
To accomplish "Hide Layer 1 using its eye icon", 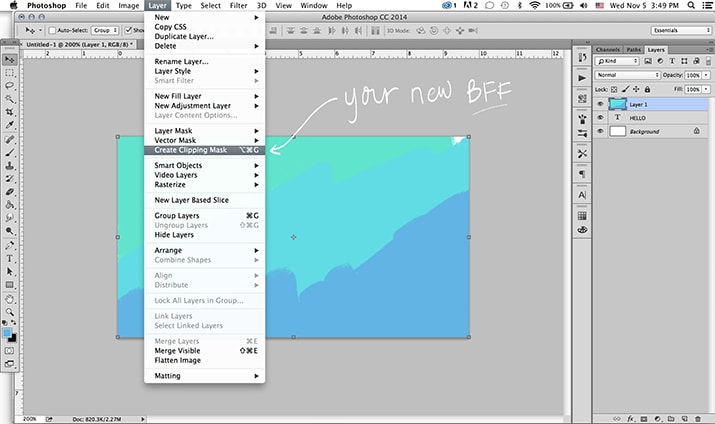I will point(601,104).
